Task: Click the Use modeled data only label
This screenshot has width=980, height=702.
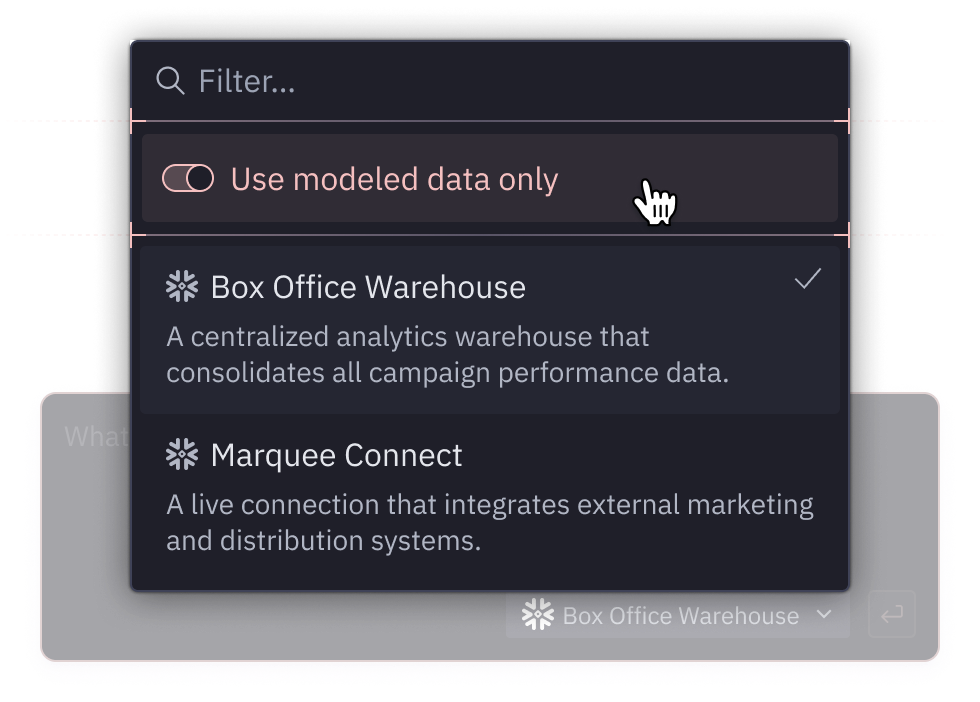Action: [x=394, y=179]
